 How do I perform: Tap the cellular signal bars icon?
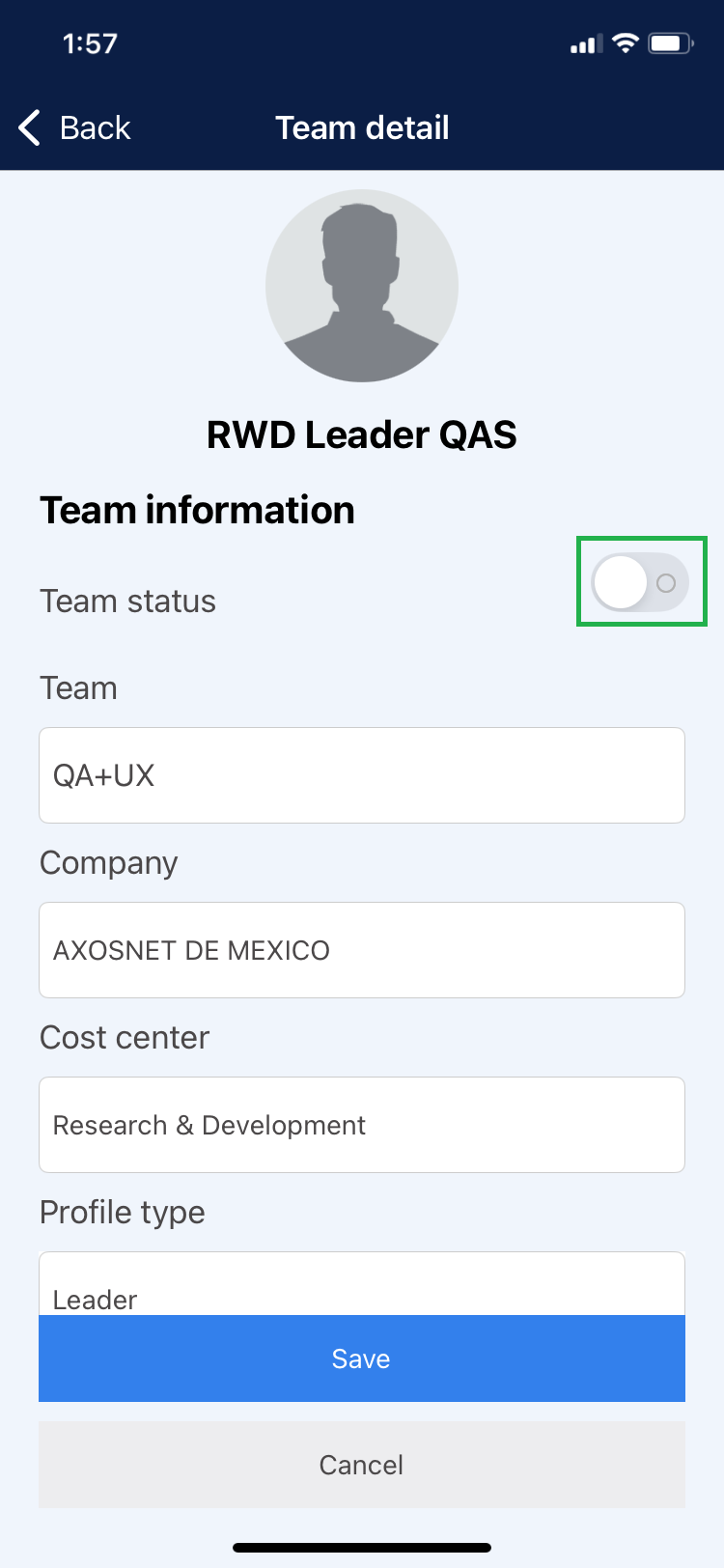click(x=586, y=44)
